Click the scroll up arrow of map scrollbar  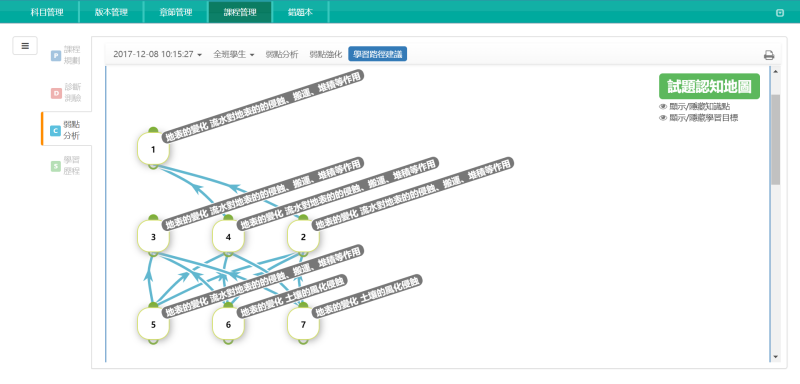(776, 71)
